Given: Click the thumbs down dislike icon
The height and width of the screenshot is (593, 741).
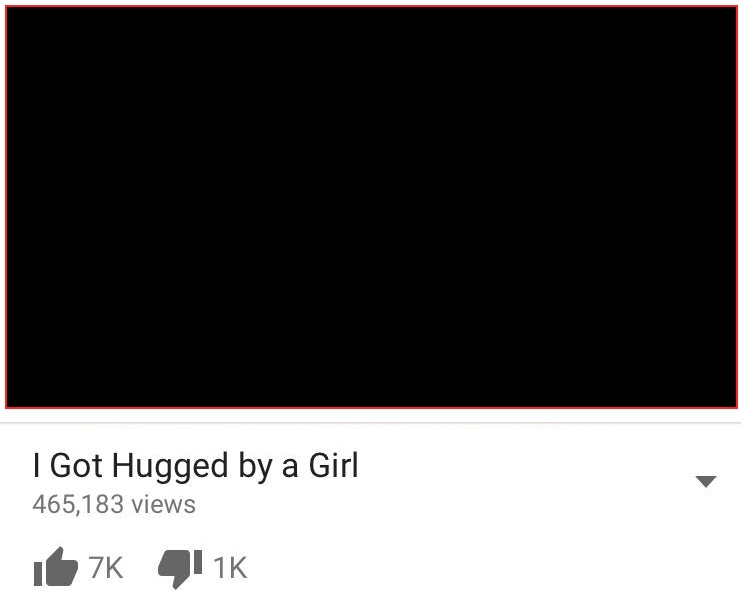Looking at the screenshot, I should point(180,569).
